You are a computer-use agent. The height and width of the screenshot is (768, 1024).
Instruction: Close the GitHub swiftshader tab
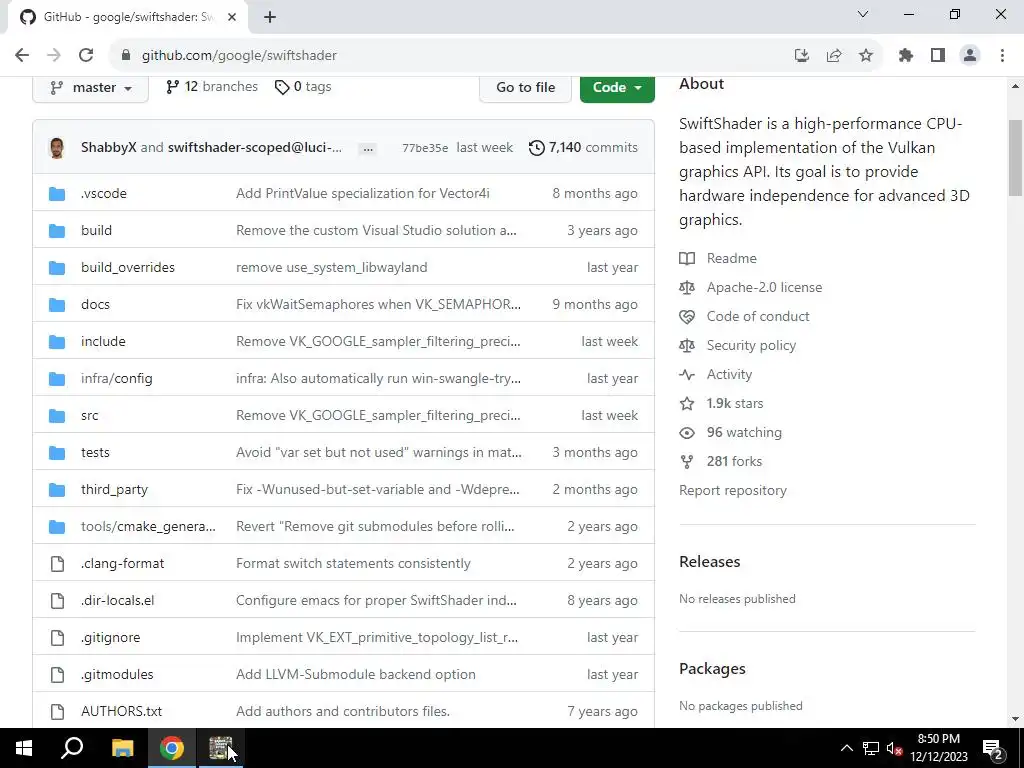click(232, 17)
